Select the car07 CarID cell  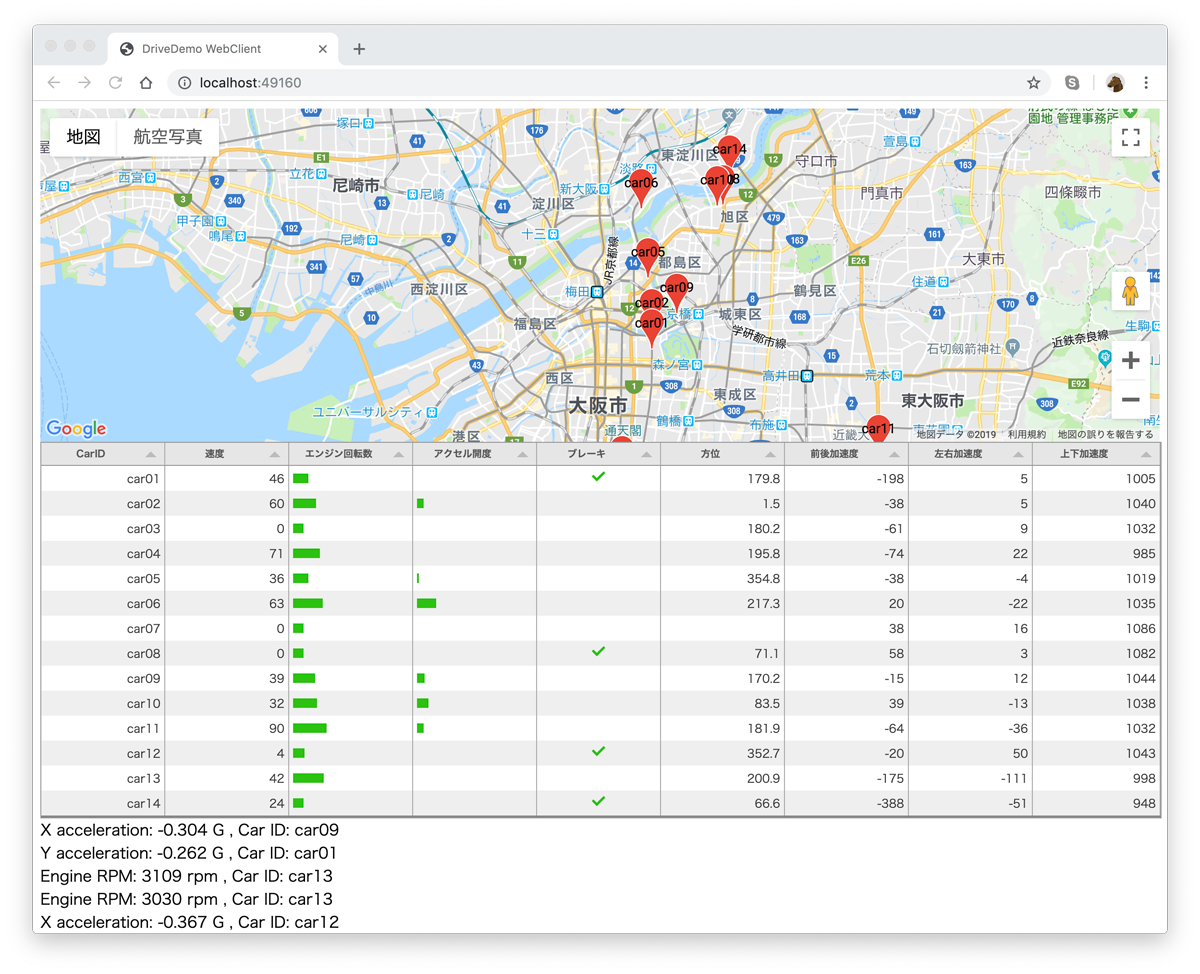point(103,628)
